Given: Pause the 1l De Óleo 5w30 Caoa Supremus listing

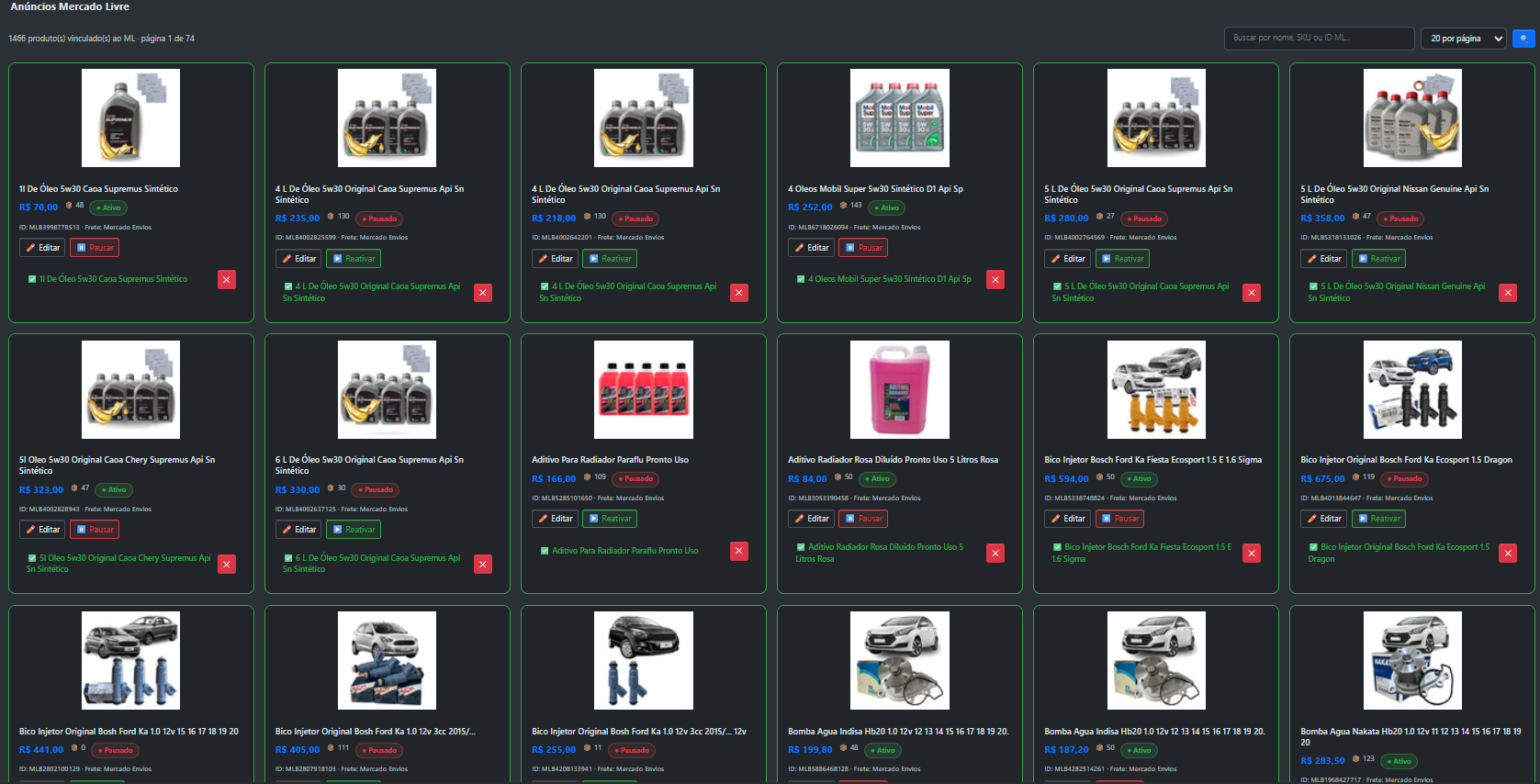Looking at the screenshot, I should (x=96, y=248).
